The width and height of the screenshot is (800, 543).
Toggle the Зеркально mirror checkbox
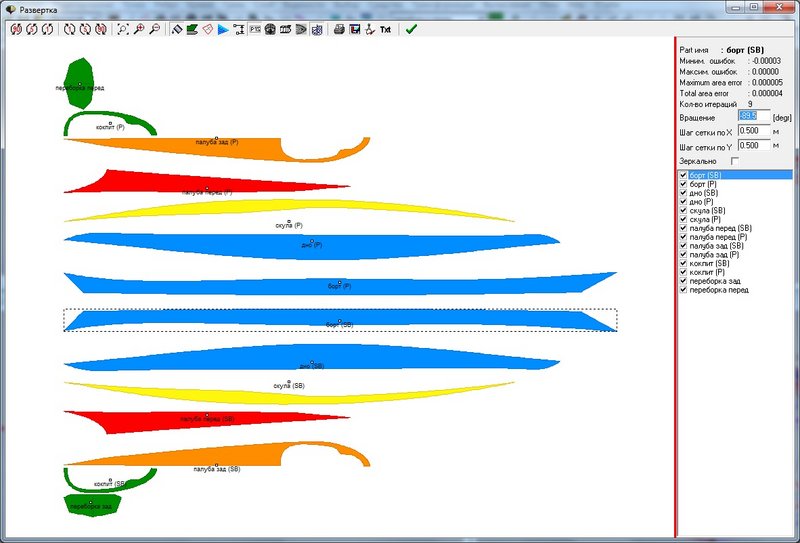735,161
